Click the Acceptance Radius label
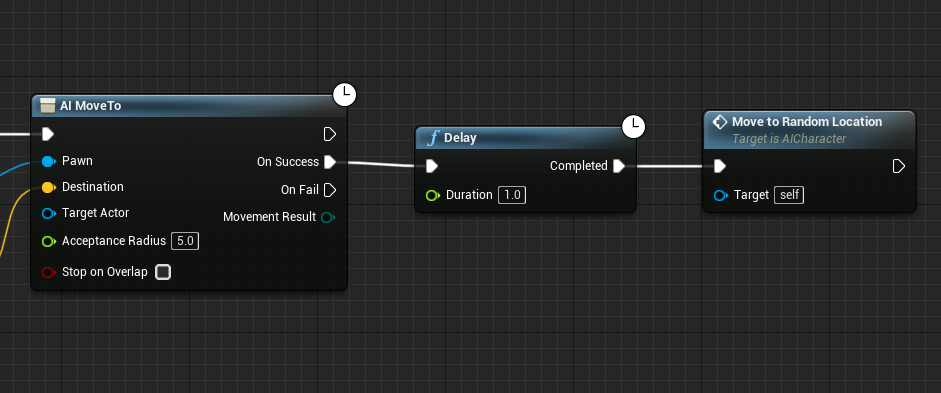 114,241
